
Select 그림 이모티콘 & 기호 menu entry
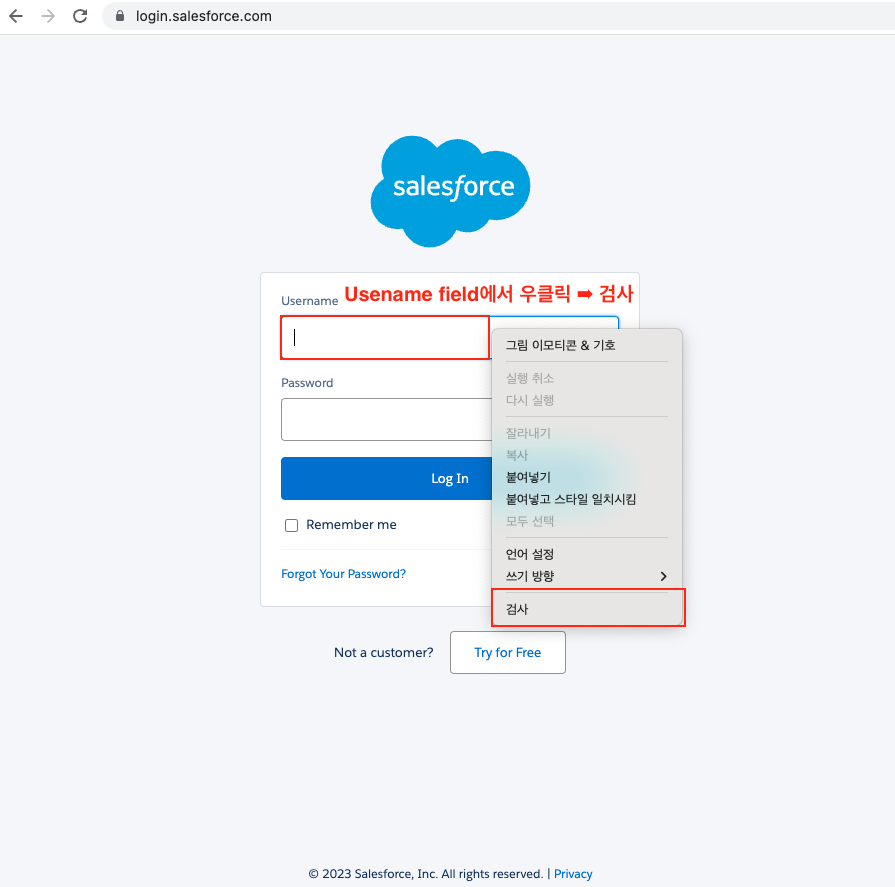[560, 345]
